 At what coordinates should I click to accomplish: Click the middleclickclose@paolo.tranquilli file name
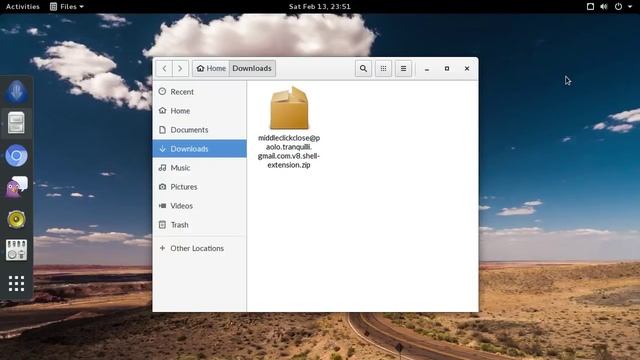tap(289, 151)
